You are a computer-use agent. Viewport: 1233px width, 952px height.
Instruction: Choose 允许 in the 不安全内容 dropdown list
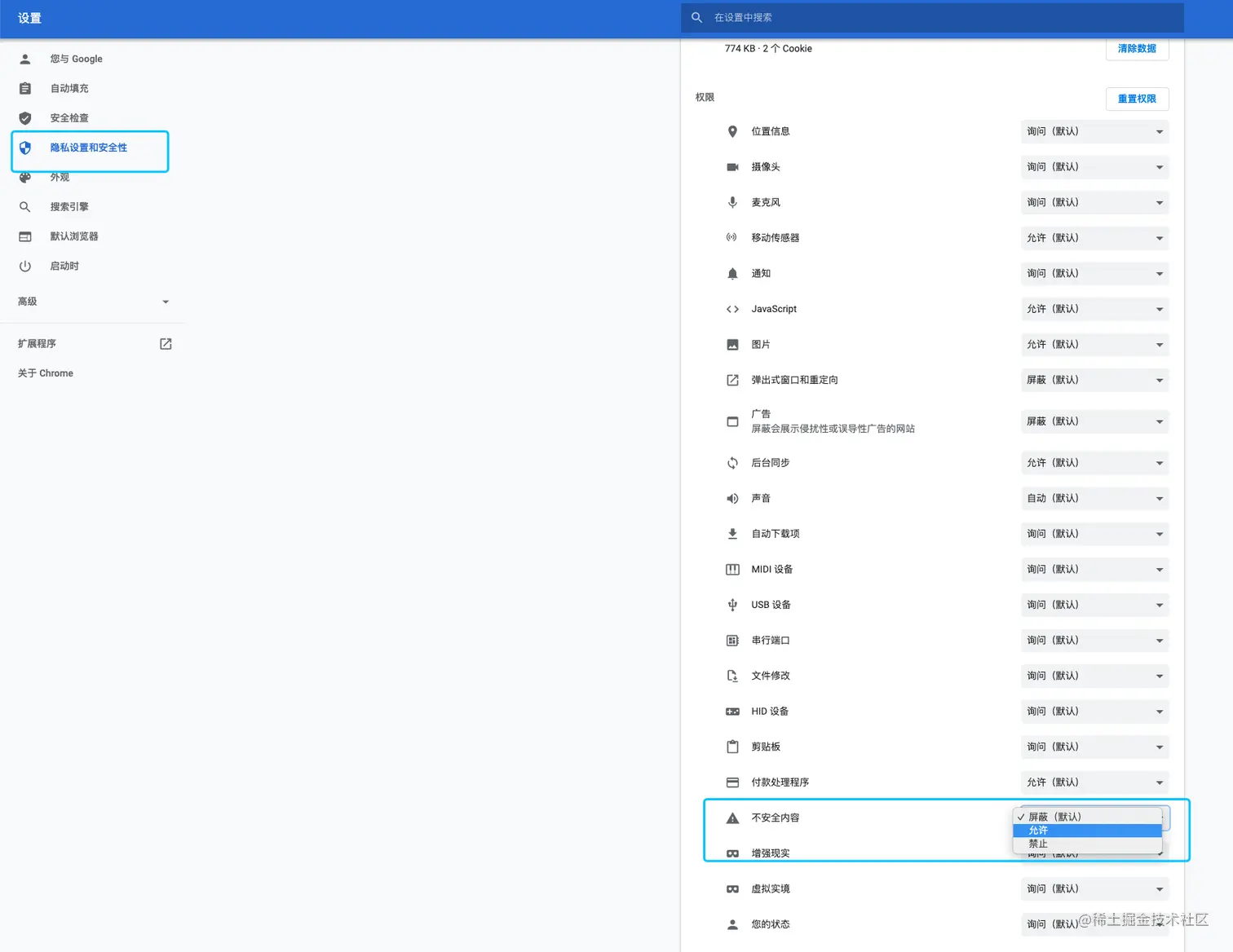[x=1087, y=831]
